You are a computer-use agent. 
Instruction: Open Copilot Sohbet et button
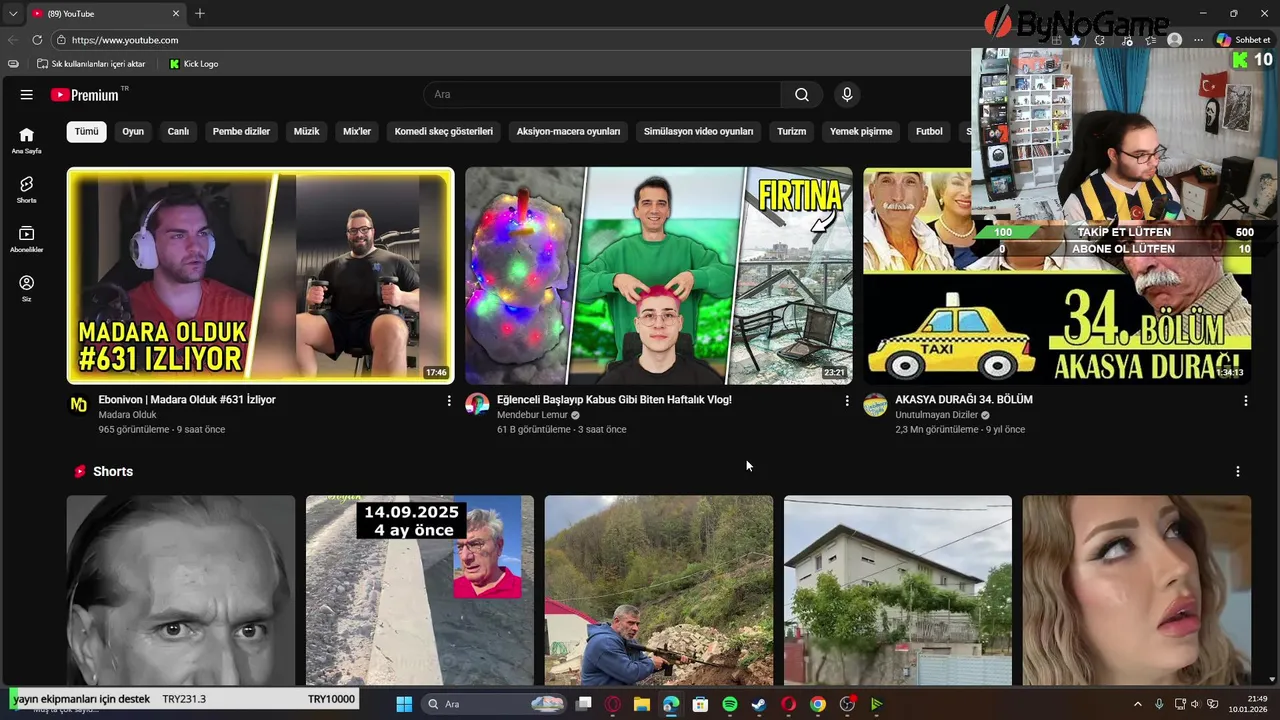coord(1243,40)
